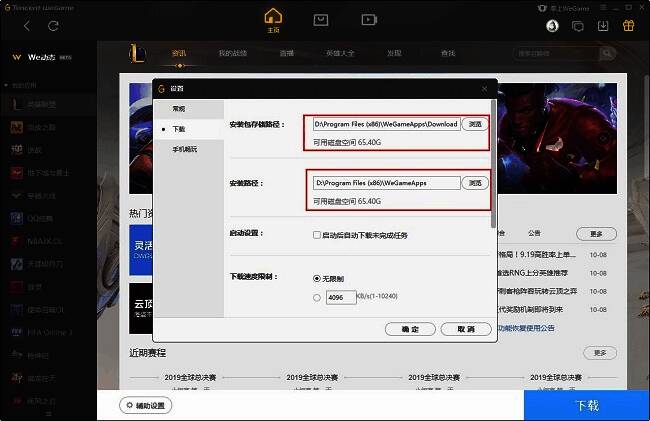
Task: Open the video/live icon in top navigation
Action: click(x=369, y=19)
